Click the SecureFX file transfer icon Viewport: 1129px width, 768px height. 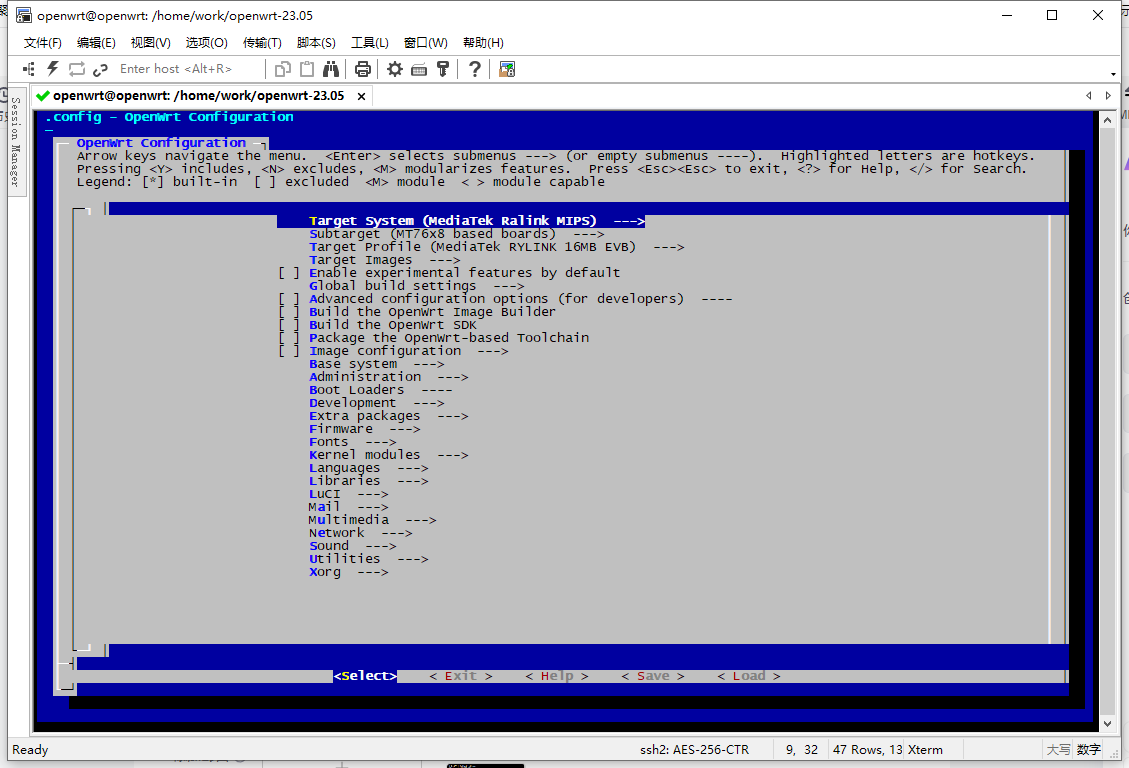tap(507, 69)
